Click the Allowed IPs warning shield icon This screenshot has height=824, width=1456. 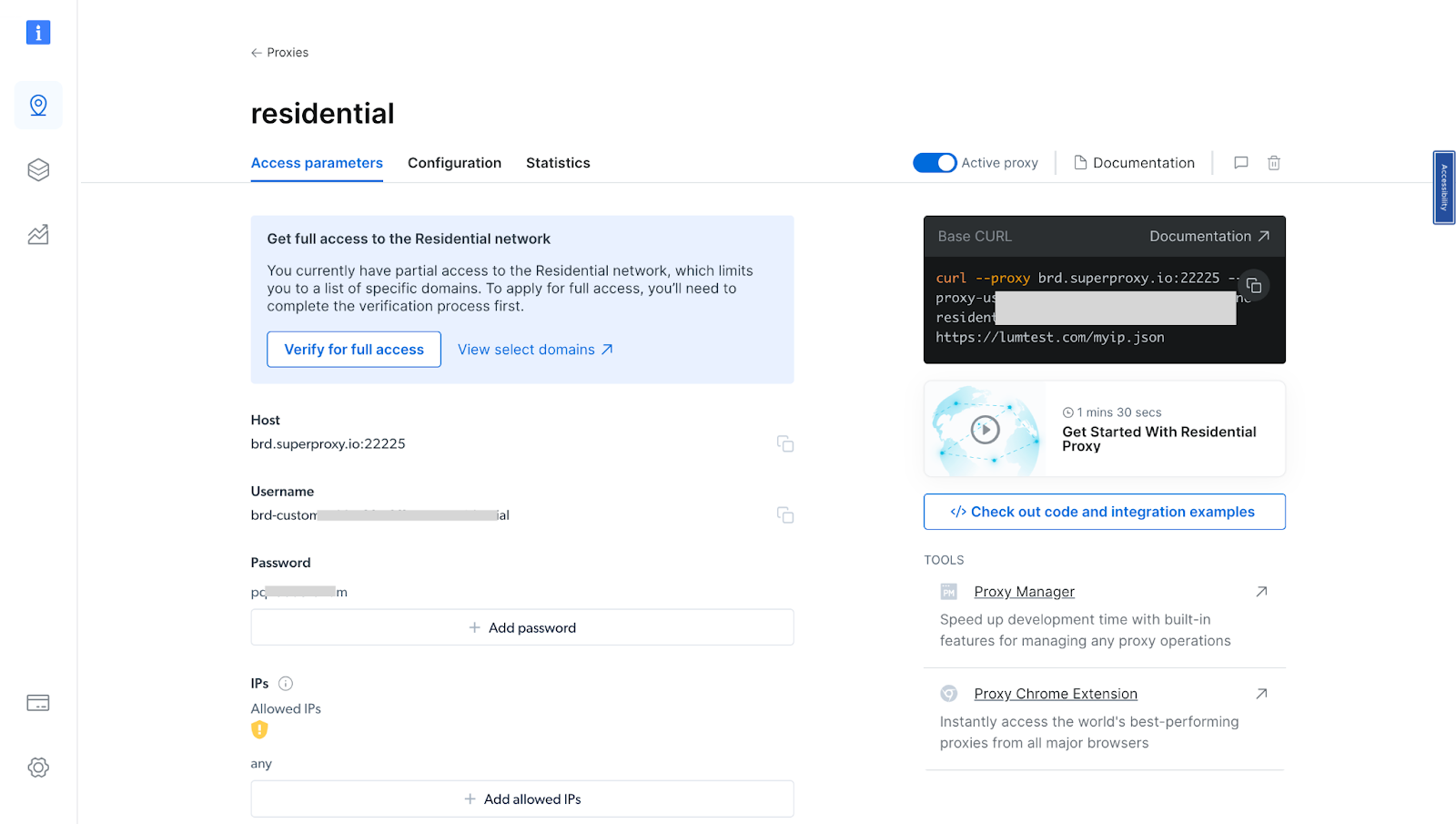tap(259, 729)
